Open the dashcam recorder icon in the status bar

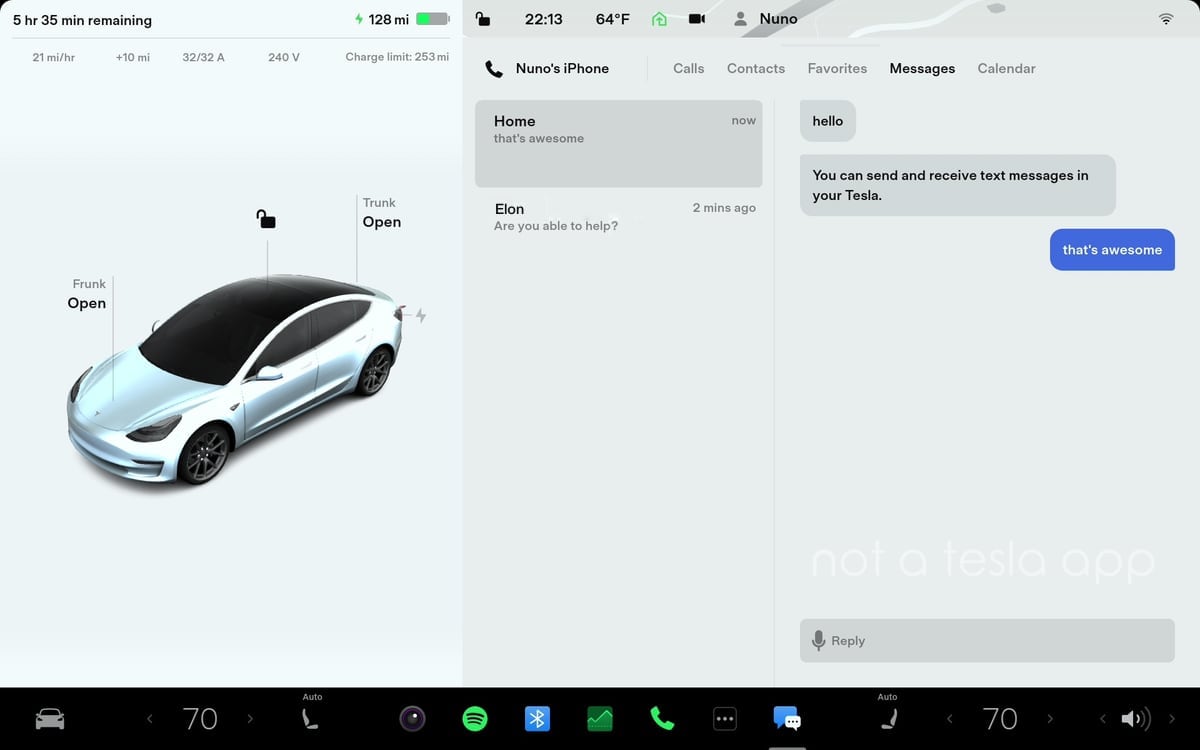697,19
